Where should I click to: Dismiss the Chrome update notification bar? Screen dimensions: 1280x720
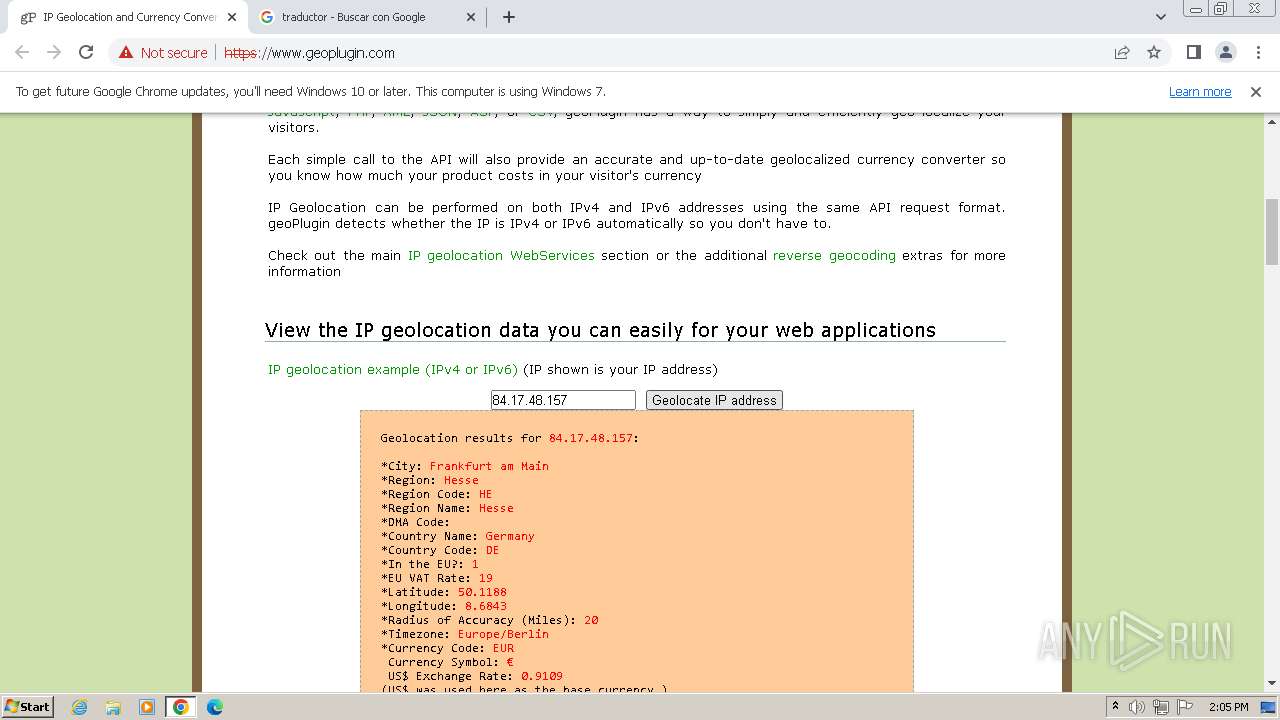(x=1256, y=92)
